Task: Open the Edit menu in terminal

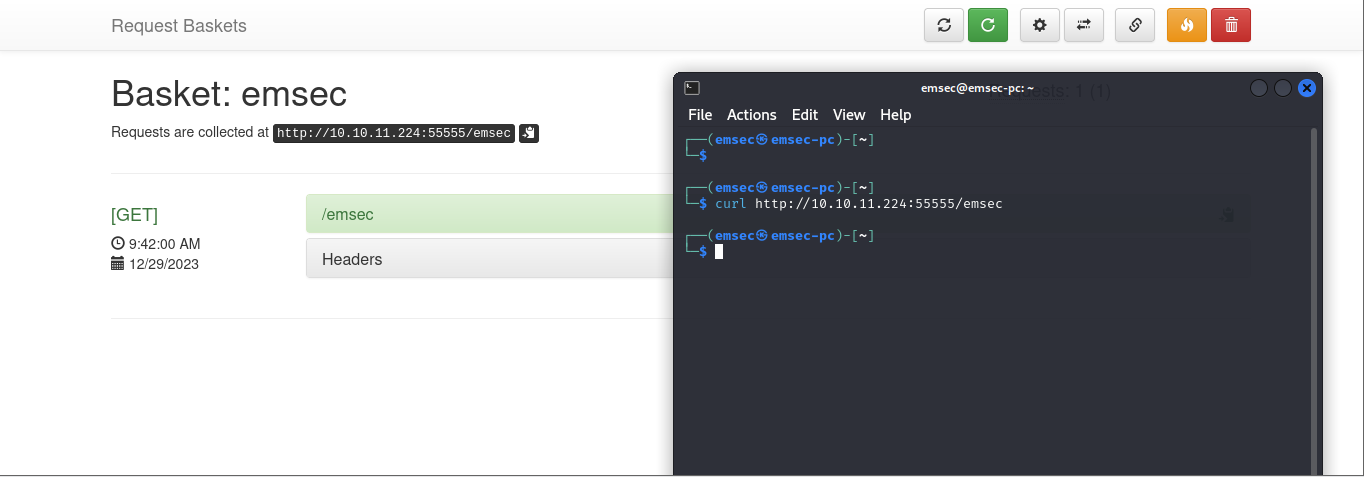Action: coord(804,115)
